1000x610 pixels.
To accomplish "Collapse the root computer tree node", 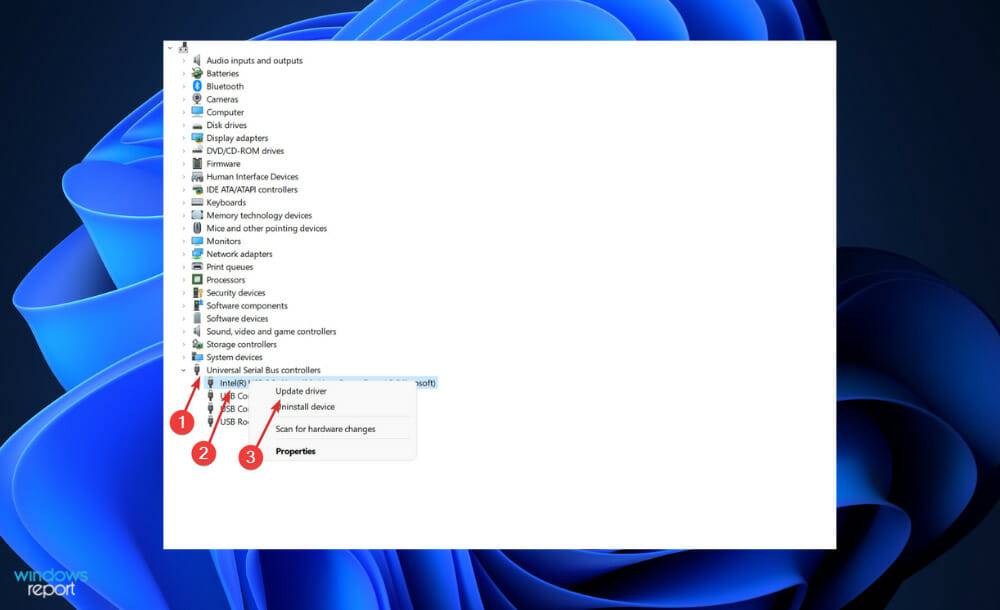I will (x=170, y=48).
